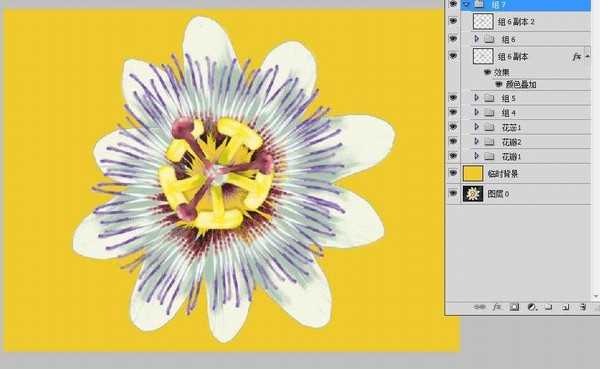The image size is (600, 369).
Task: Click the fx badge on the 组 6 副本 layer
Action: click(577, 57)
